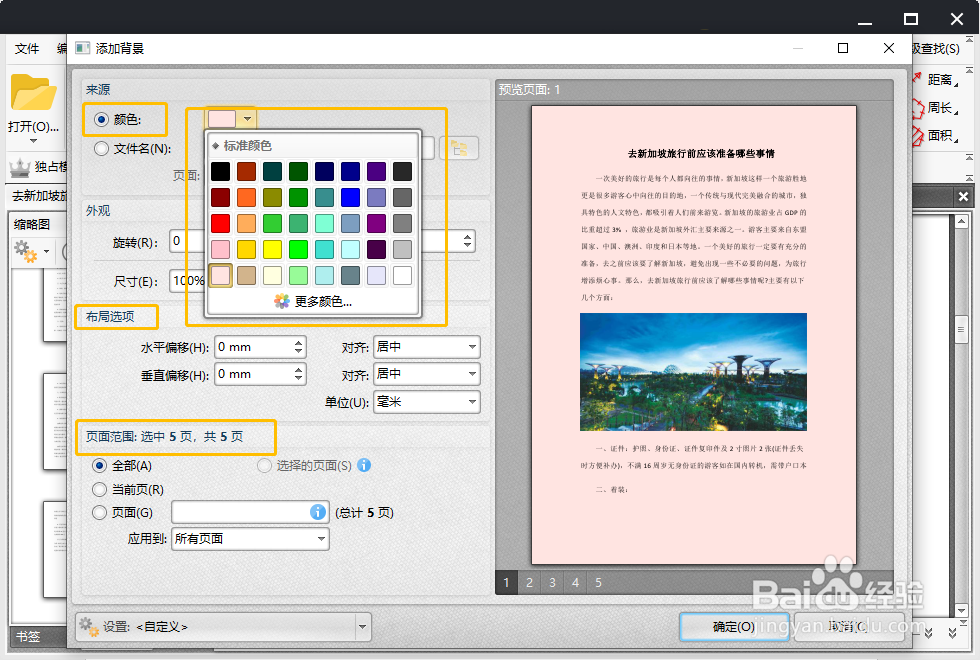
Task: Open the 文件 menu
Action: (25, 48)
